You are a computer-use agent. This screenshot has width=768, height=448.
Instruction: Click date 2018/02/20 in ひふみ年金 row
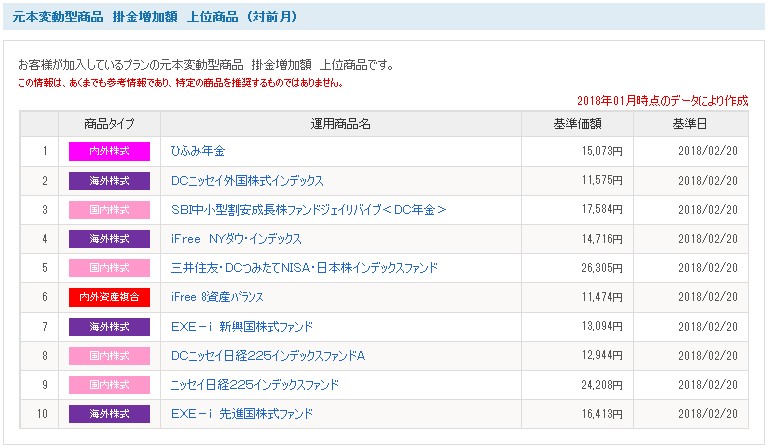tap(708, 151)
